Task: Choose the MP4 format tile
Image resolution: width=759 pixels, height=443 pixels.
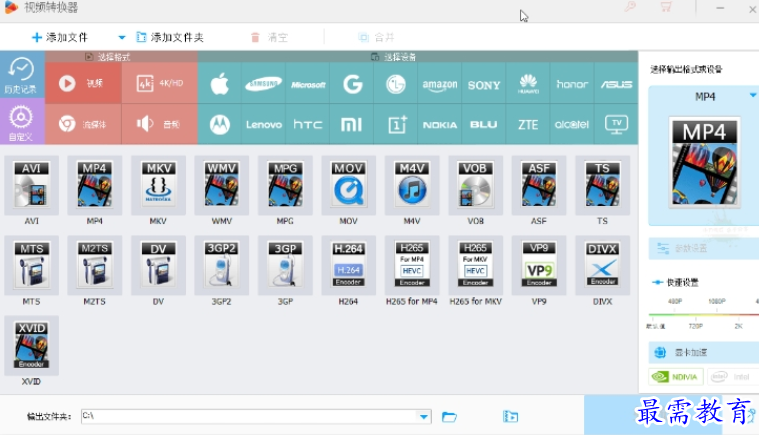Action: [94, 185]
